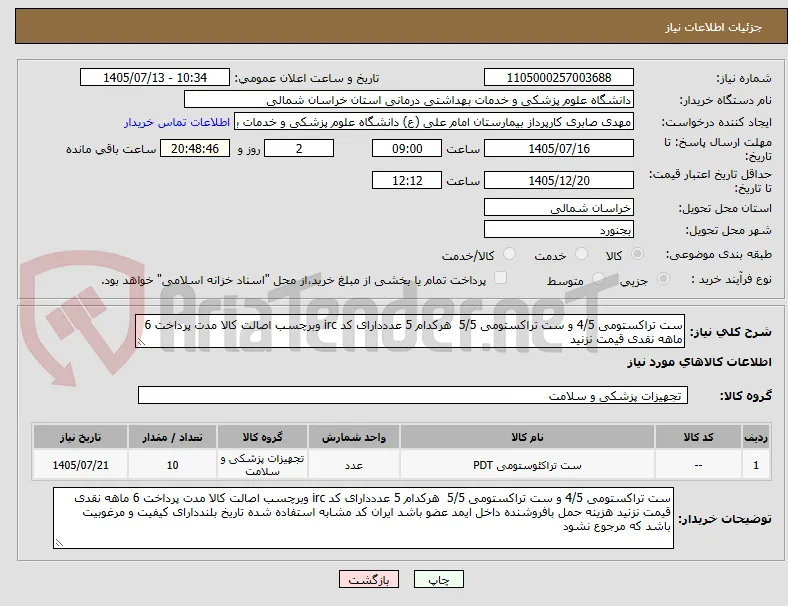Click the remaining time field 20:48:46
Image resolution: width=788 pixels, height=606 pixels.
click(x=195, y=149)
